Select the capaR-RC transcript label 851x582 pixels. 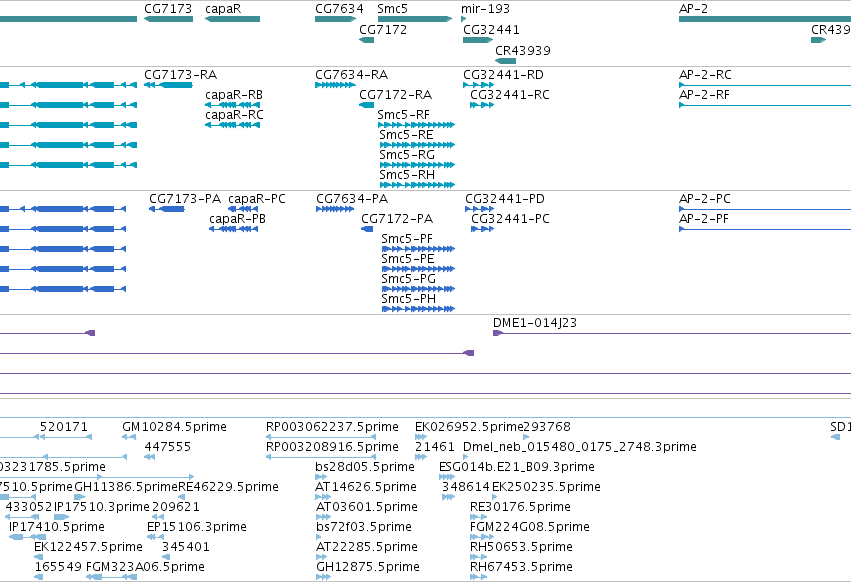click(234, 115)
